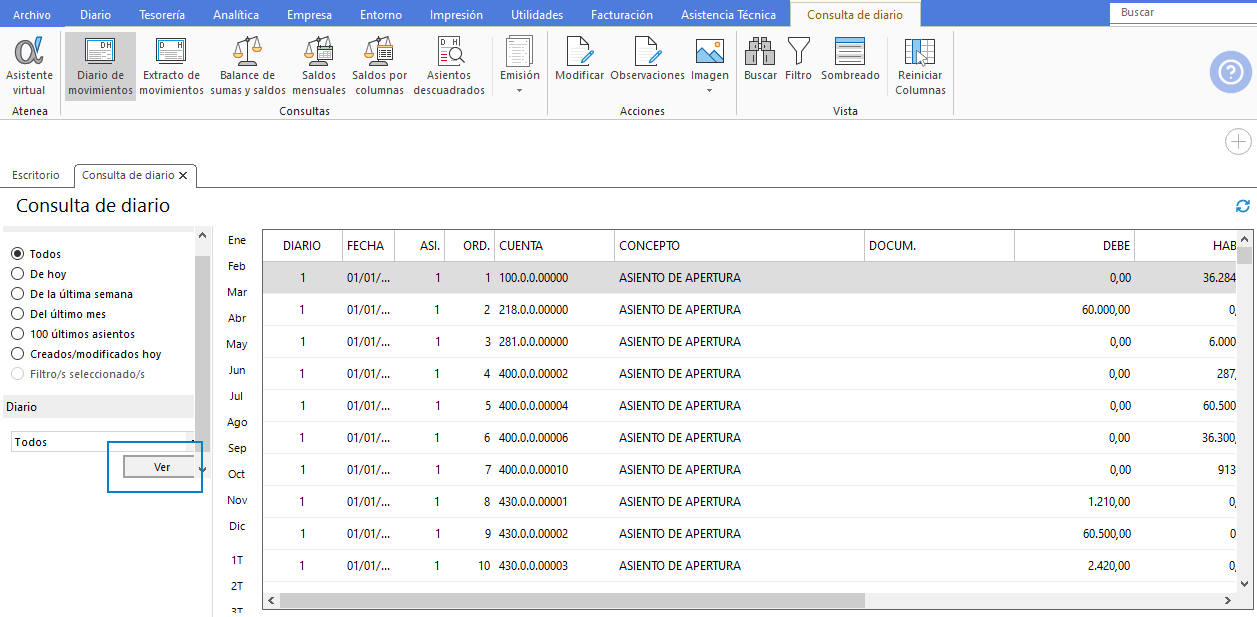Viewport: 1257px width, 617px height.
Task: Open the Facturación ribbon tab
Action: click(622, 15)
